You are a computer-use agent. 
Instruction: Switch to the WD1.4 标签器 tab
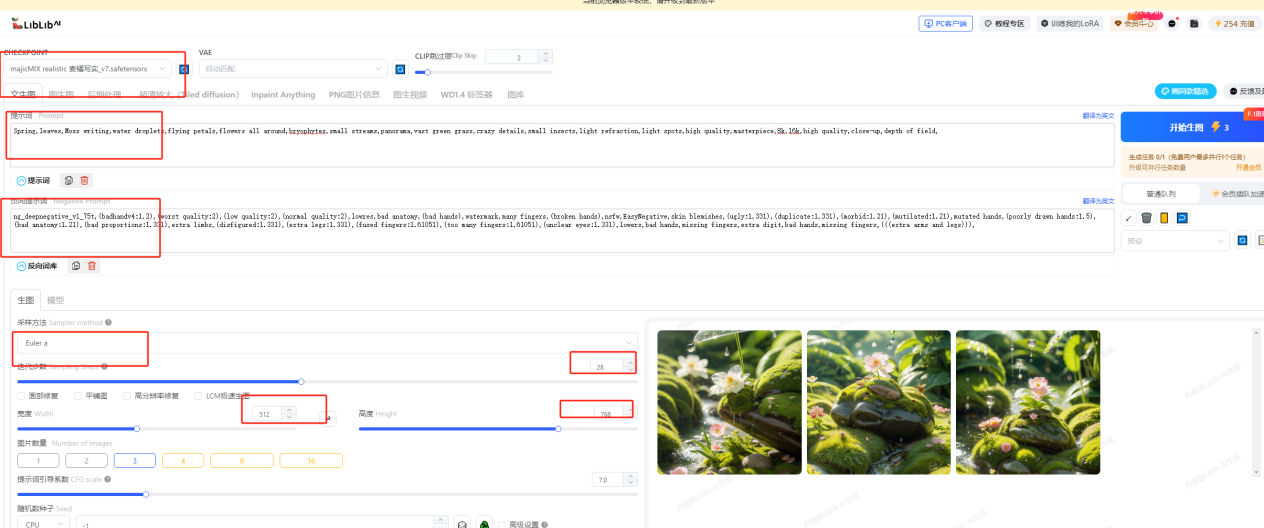(467, 95)
